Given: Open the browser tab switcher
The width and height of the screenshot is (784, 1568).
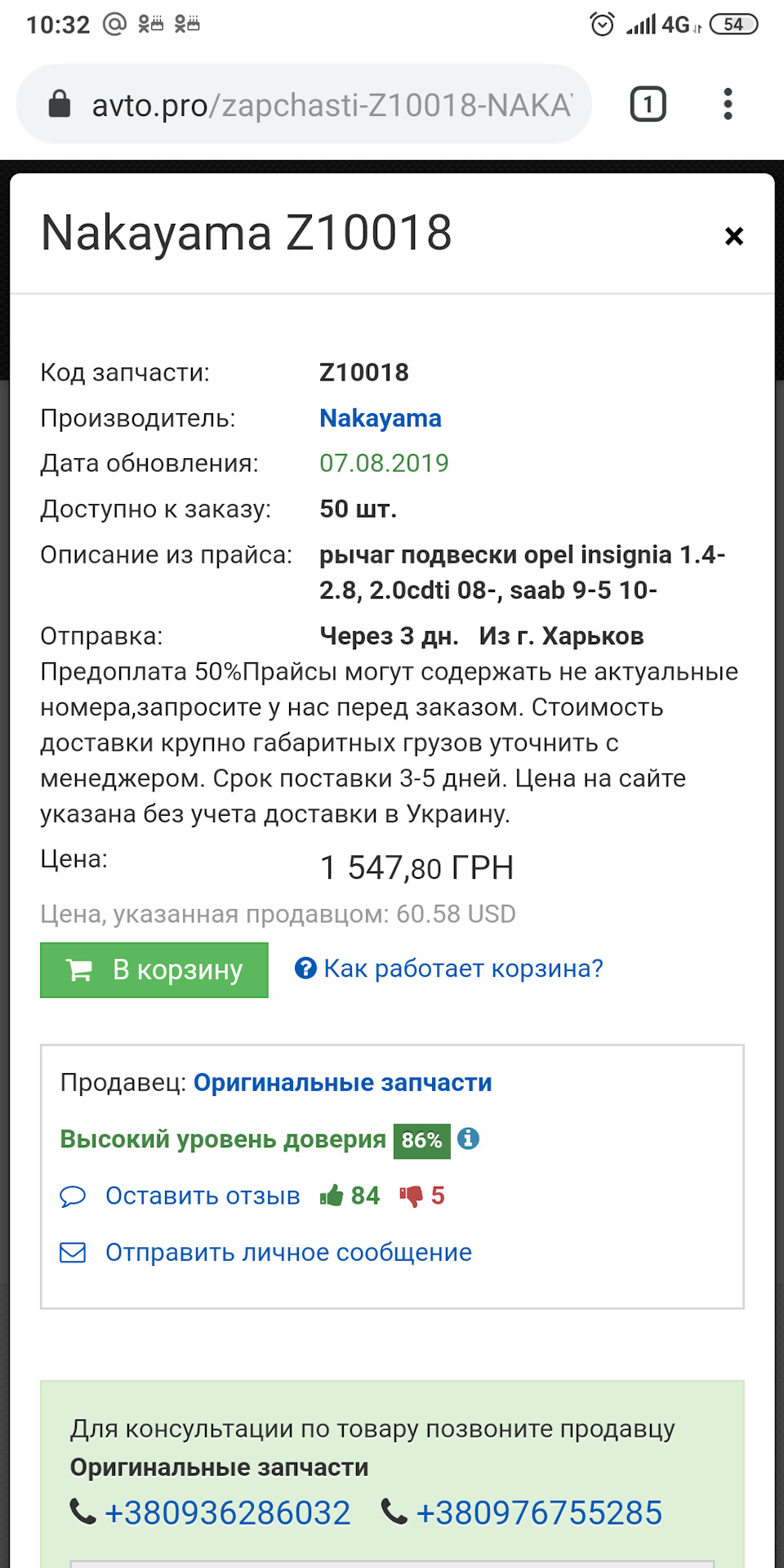Looking at the screenshot, I should (648, 105).
